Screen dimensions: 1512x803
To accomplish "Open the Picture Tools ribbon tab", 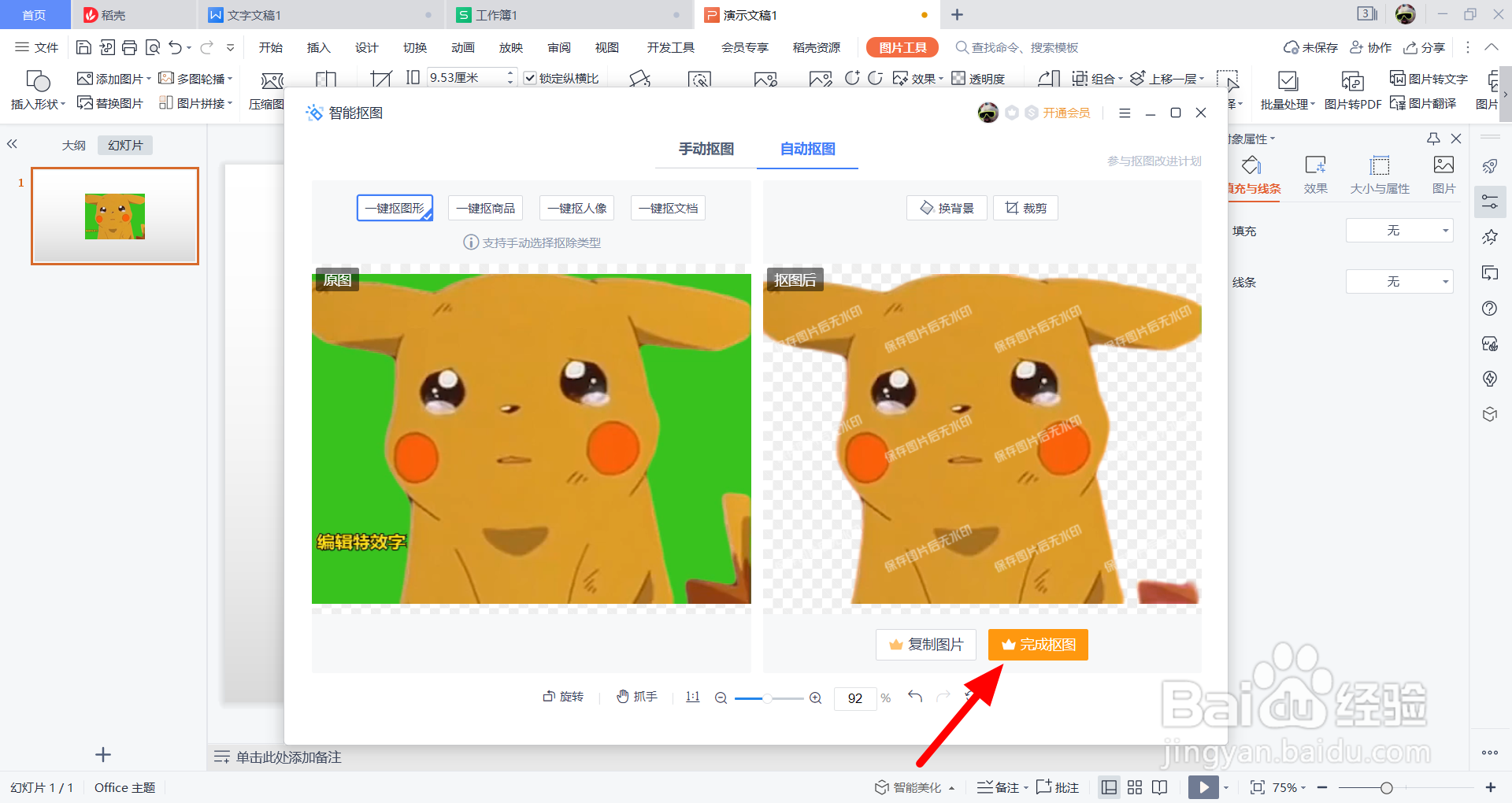I will click(x=902, y=47).
